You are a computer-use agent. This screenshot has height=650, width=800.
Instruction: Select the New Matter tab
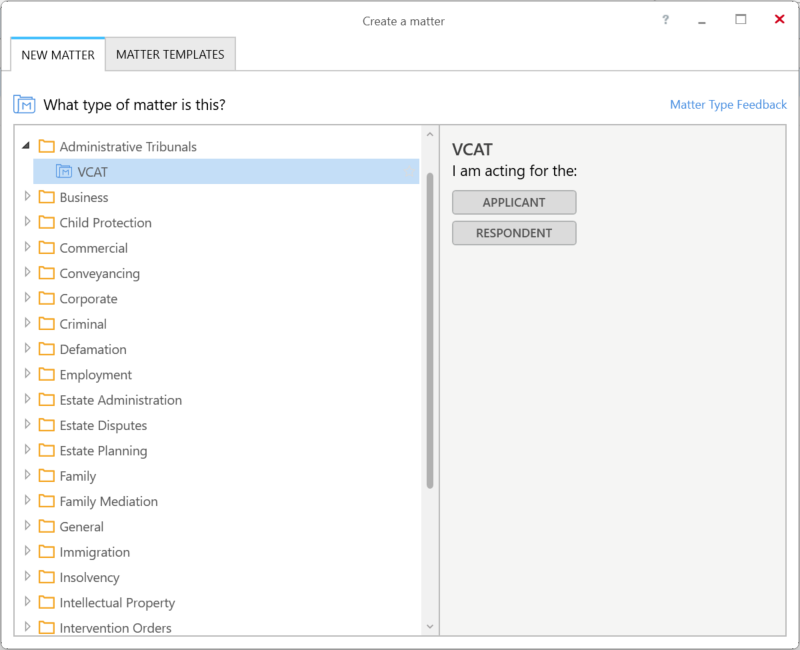point(58,55)
